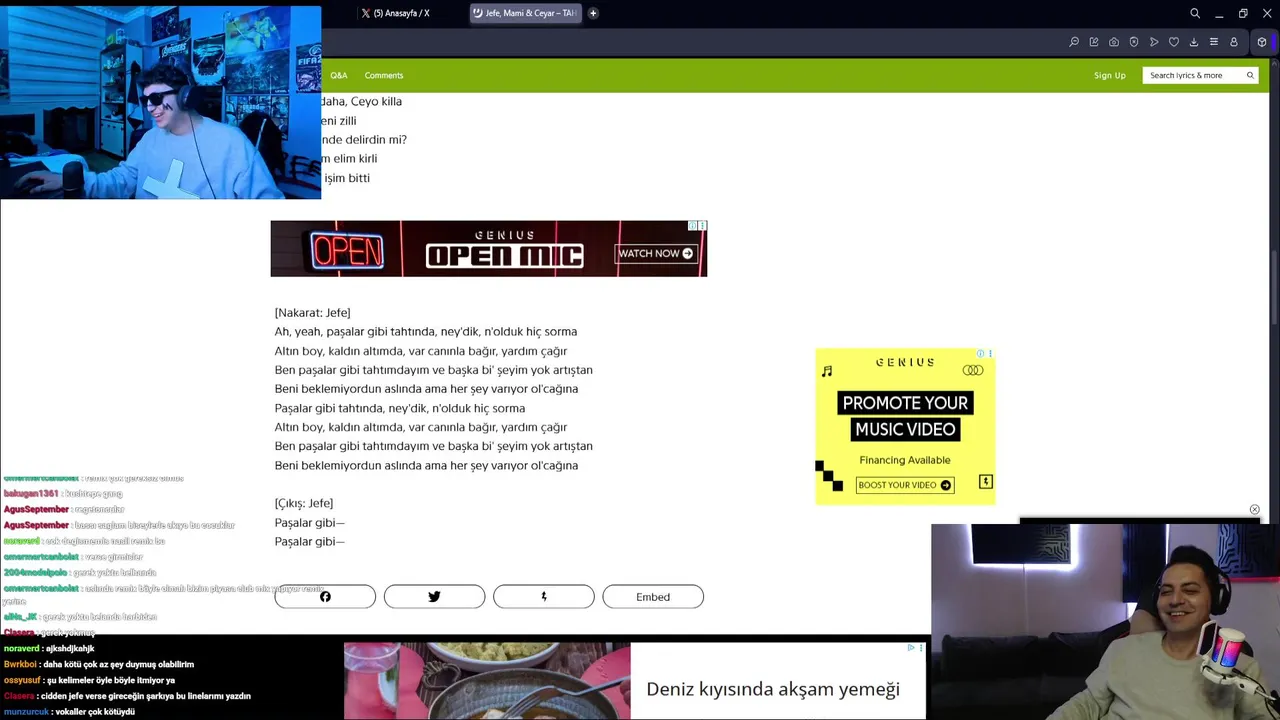Click chat message from Bwrkboi

pos(99,664)
